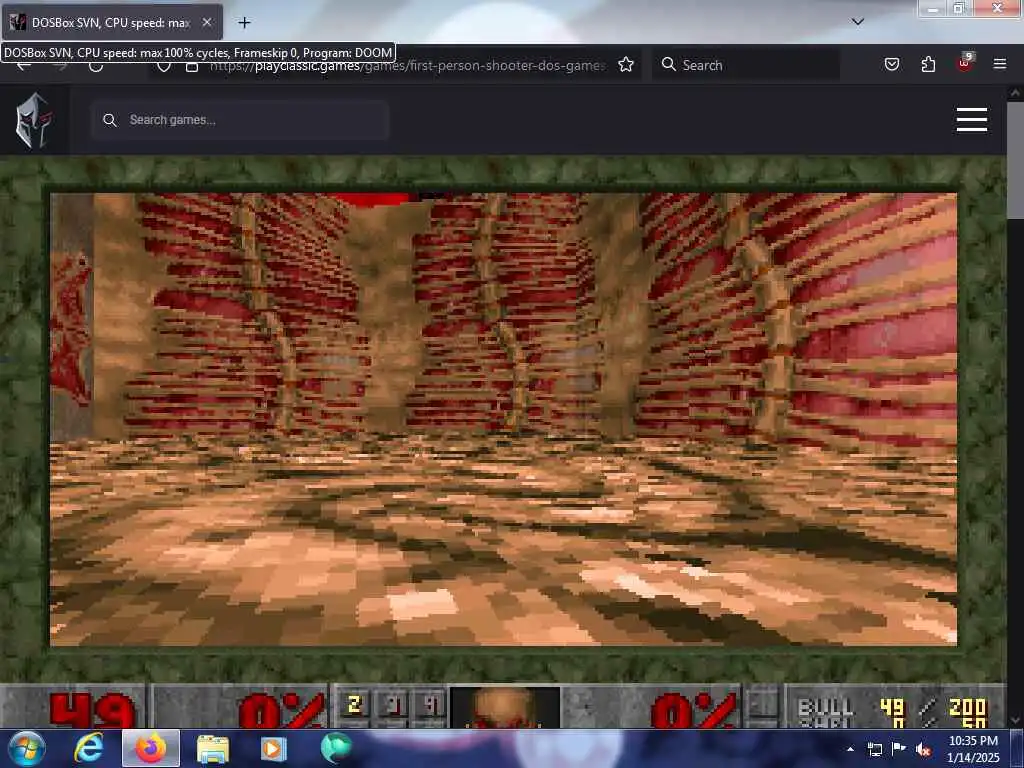Open Windows Media Player from taskbar
This screenshot has width=1024, height=768.
click(273, 749)
